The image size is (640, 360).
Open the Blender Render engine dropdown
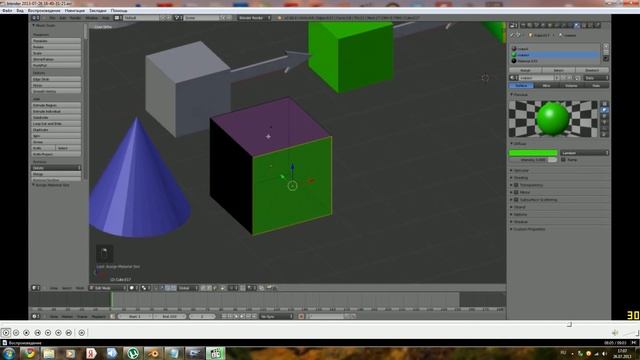tap(254, 18)
